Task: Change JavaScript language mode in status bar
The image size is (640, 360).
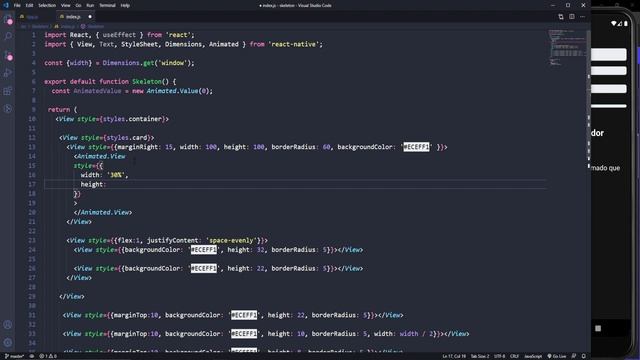Action: click(x=533, y=356)
